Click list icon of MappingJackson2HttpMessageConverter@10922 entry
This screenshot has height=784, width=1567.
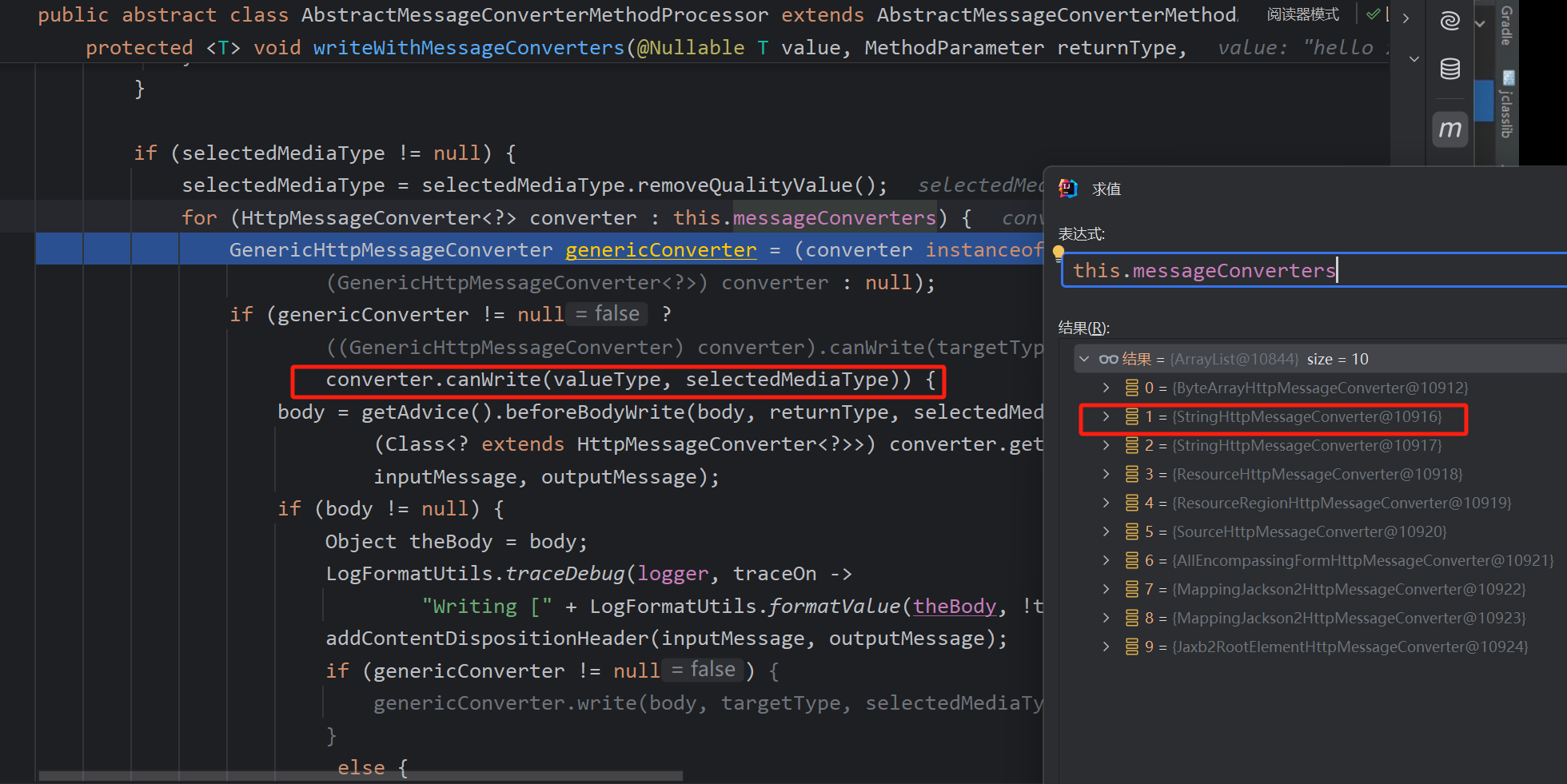point(1131,589)
